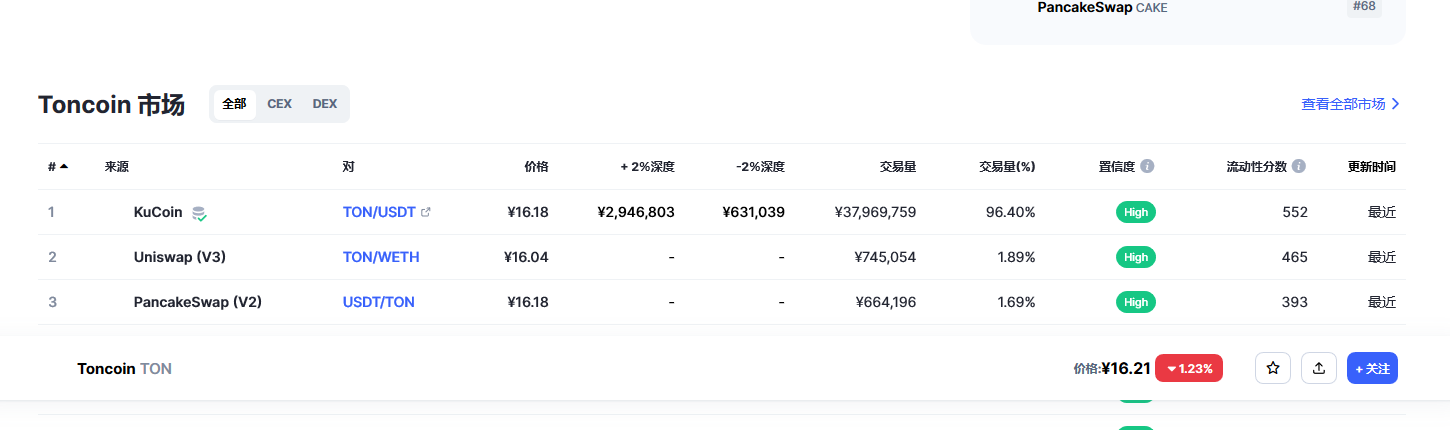Open the TON/USDT pair link
Image resolution: width=1450 pixels, height=430 pixels.
coord(379,212)
